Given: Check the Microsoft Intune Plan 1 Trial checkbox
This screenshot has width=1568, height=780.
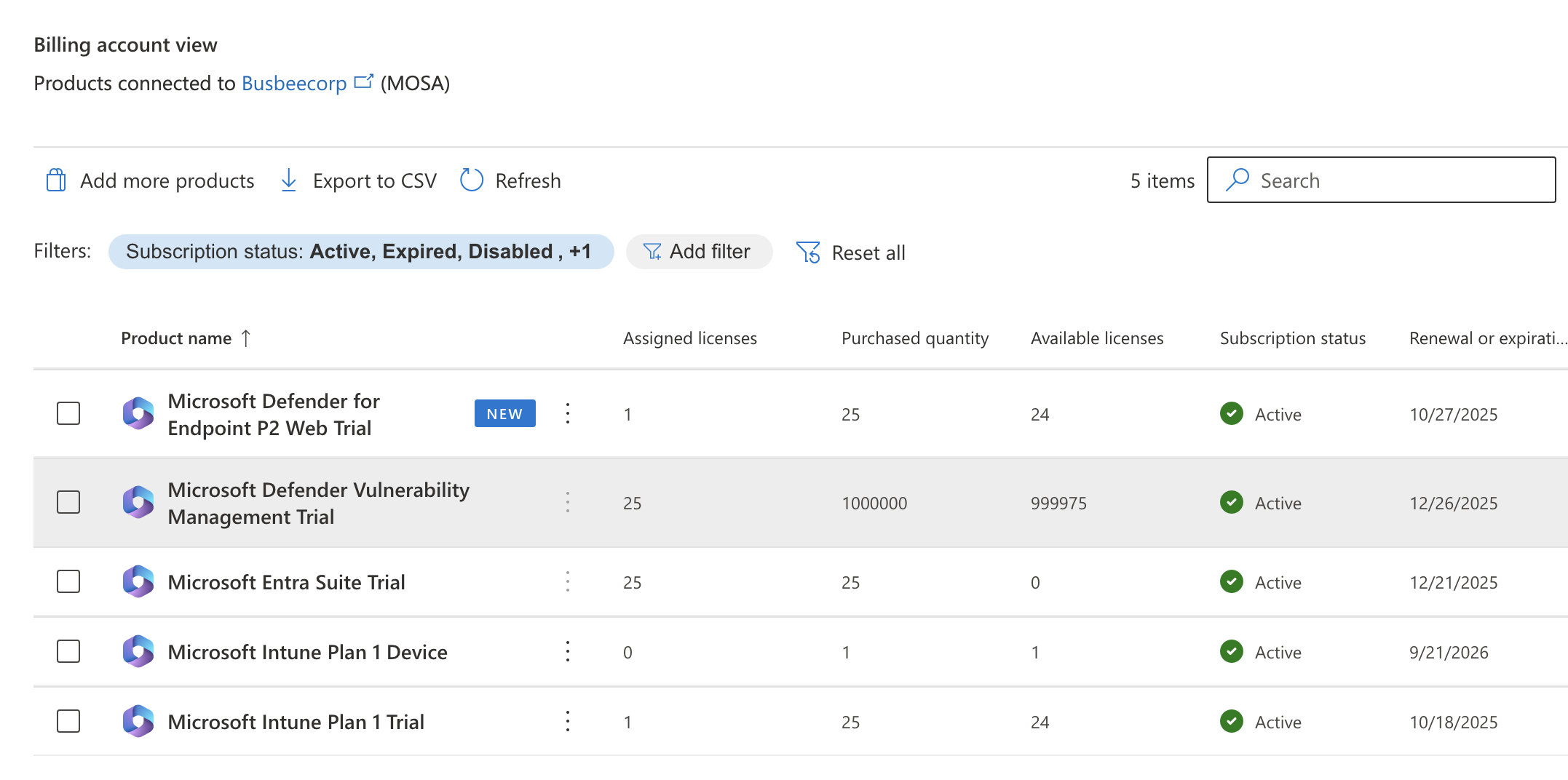Looking at the screenshot, I should (x=68, y=721).
